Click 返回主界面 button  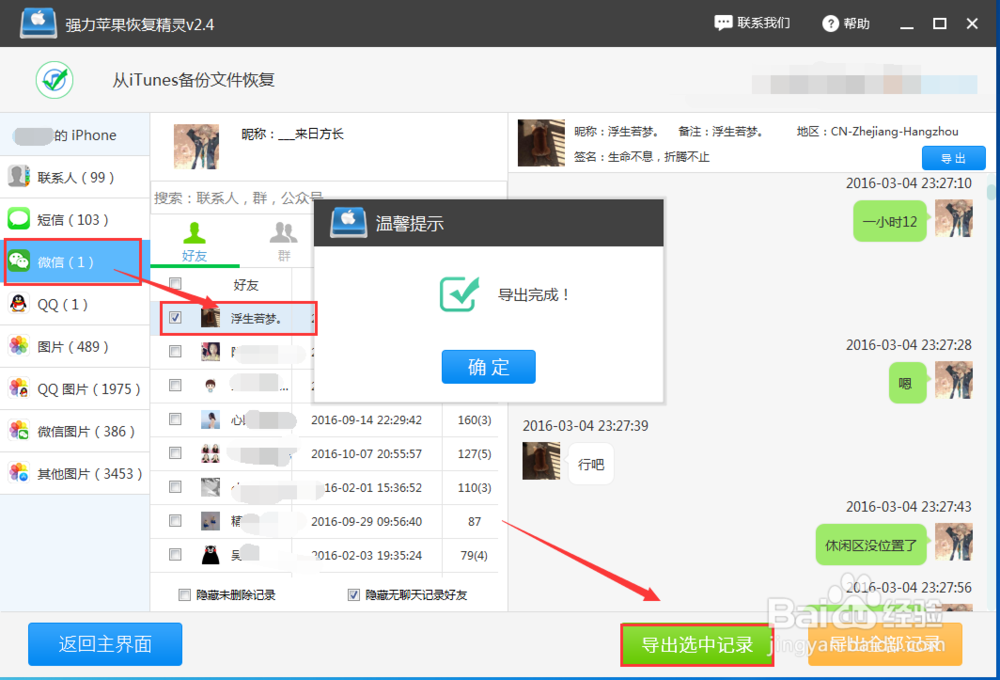(105, 644)
